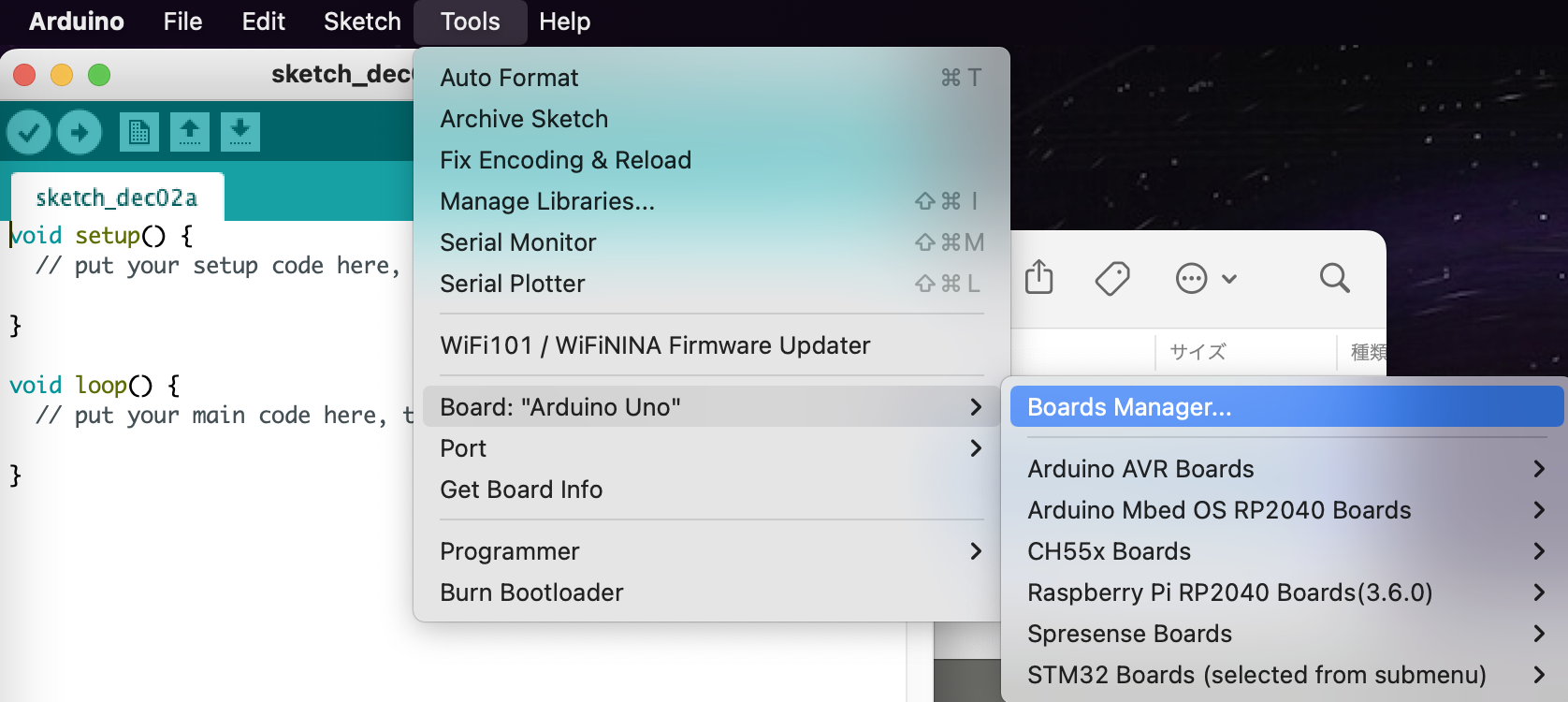This screenshot has height=702, width=1568.
Task: Open the ellipsis action menu in Finder
Action: pyautogui.click(x=1206, y=278)
